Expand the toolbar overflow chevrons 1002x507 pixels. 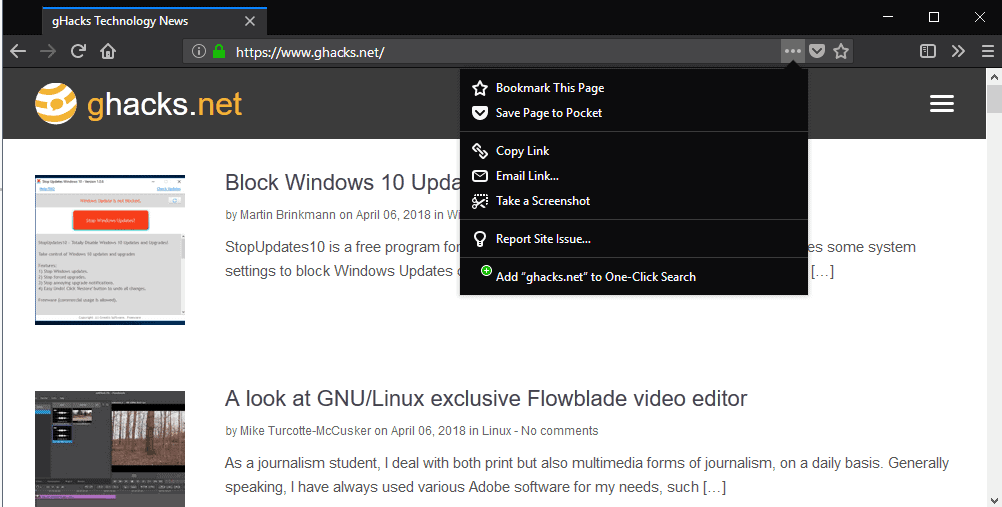coord(958,51)
